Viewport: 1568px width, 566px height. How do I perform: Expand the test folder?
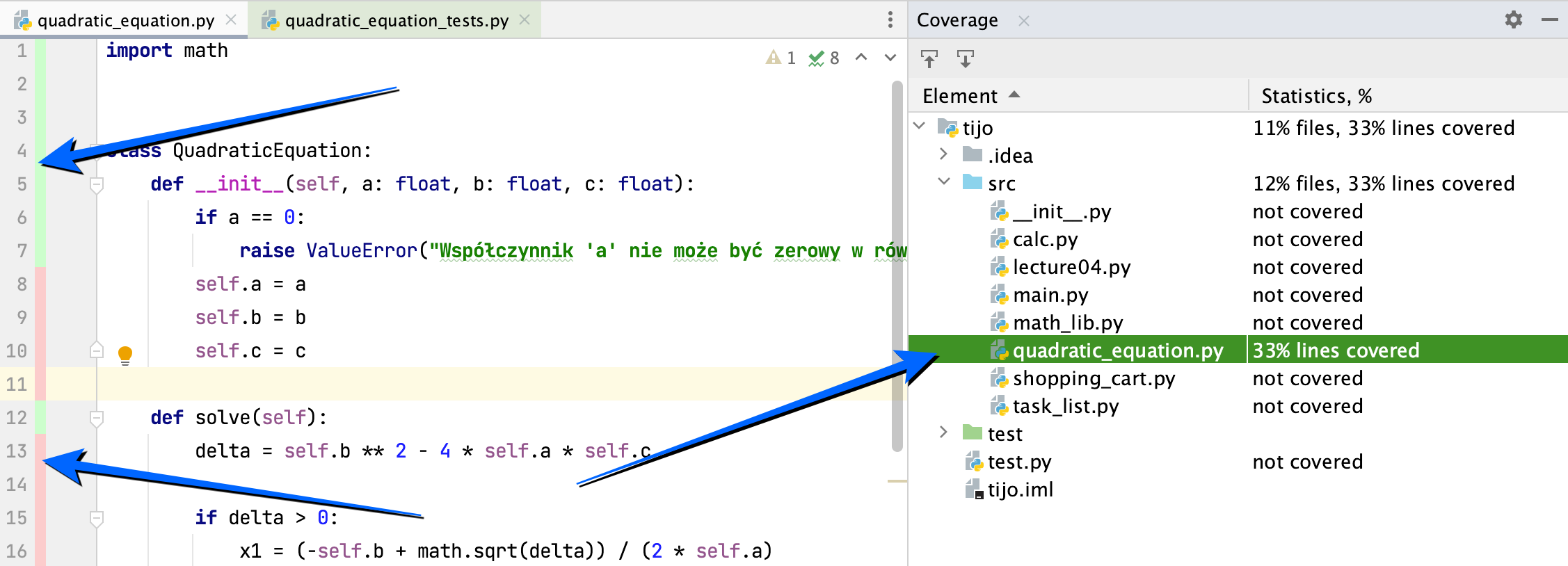click(943, 432)
